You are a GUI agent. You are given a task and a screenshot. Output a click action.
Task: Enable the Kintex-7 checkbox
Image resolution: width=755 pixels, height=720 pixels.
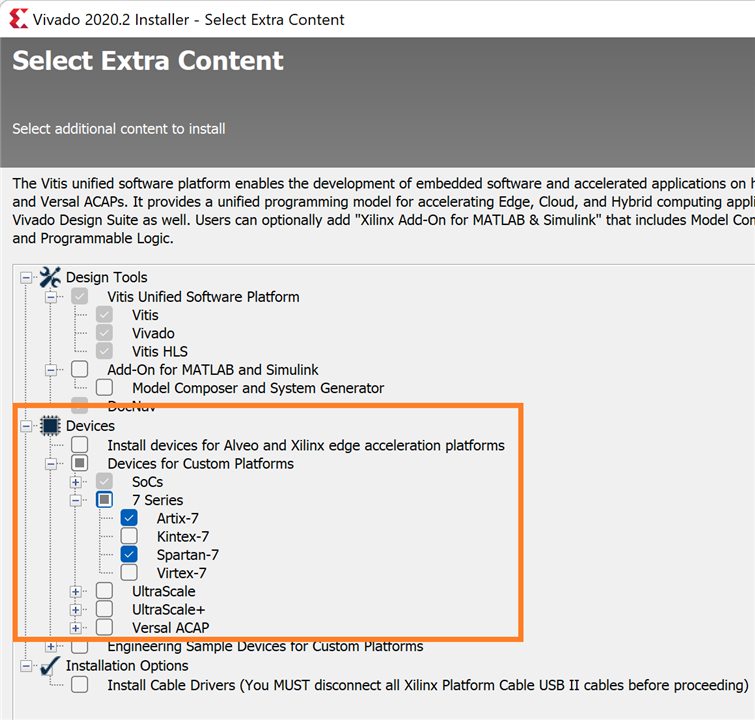(129, 536)
